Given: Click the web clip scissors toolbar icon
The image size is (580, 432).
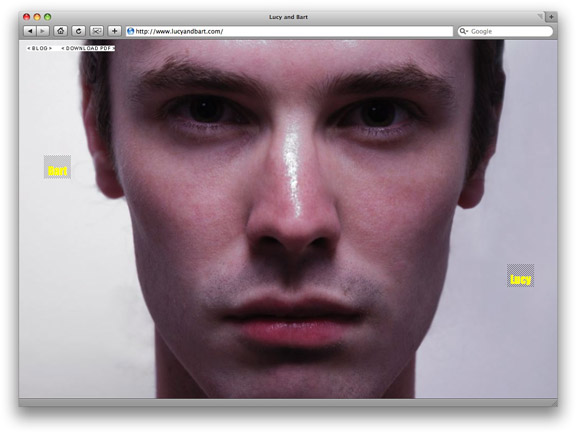Looking at the screenshot, I should point(97,31).
